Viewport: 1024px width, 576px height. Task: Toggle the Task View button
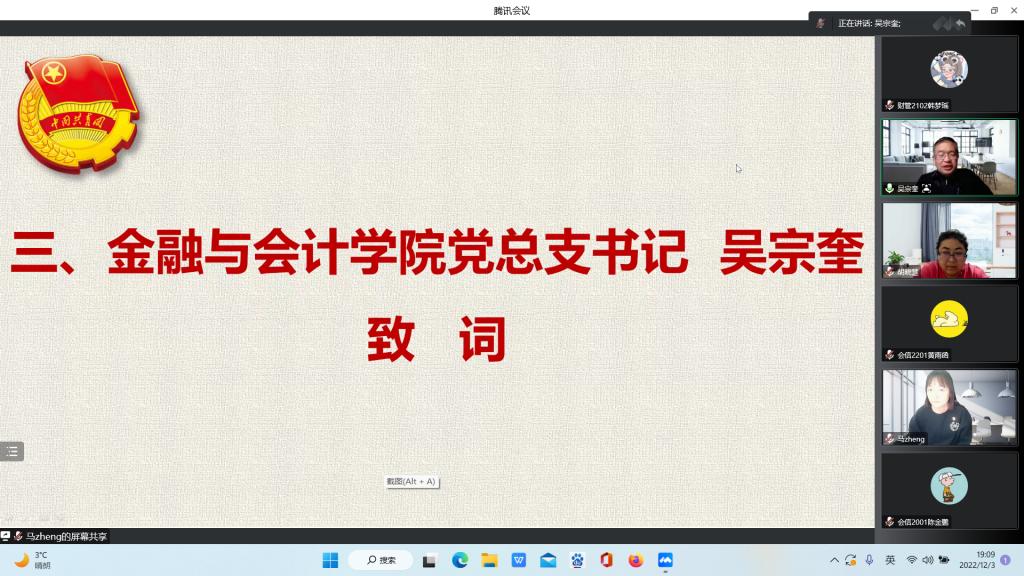(x=430, y=560)
